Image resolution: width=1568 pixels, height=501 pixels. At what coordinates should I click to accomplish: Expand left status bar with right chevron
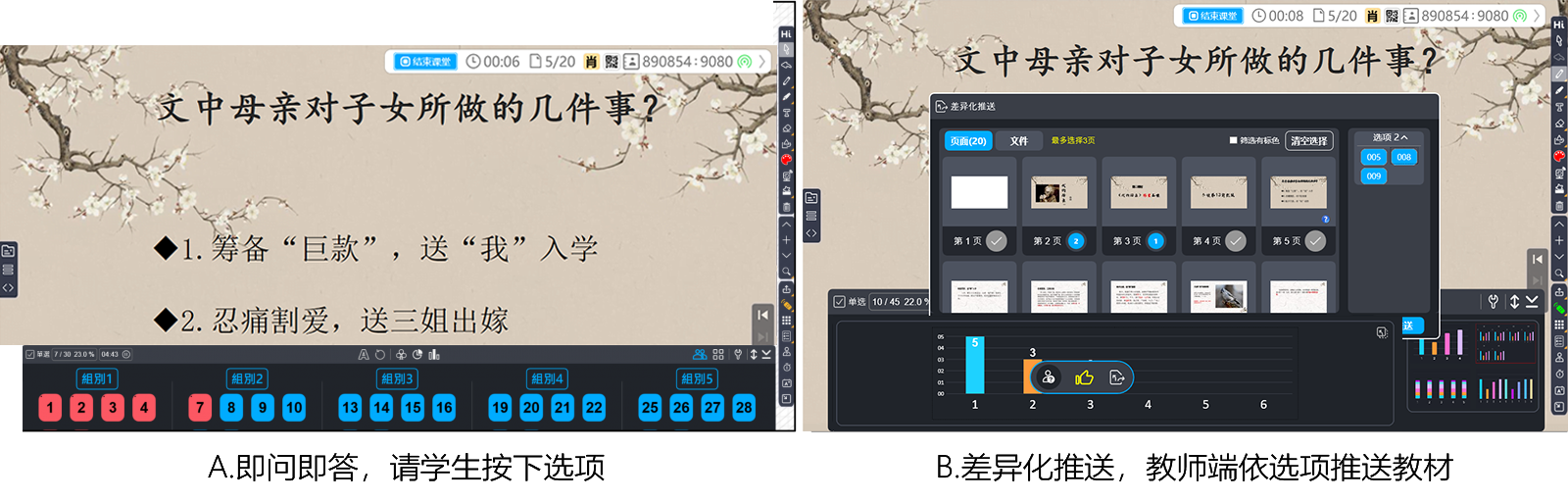(x=762, y=61)
